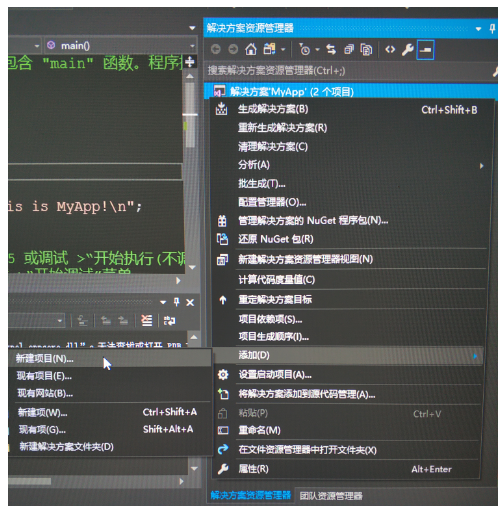Click the wrench properties icon in toolbar
Viewport: 500px width, 506px height.
tap(407, 50)
